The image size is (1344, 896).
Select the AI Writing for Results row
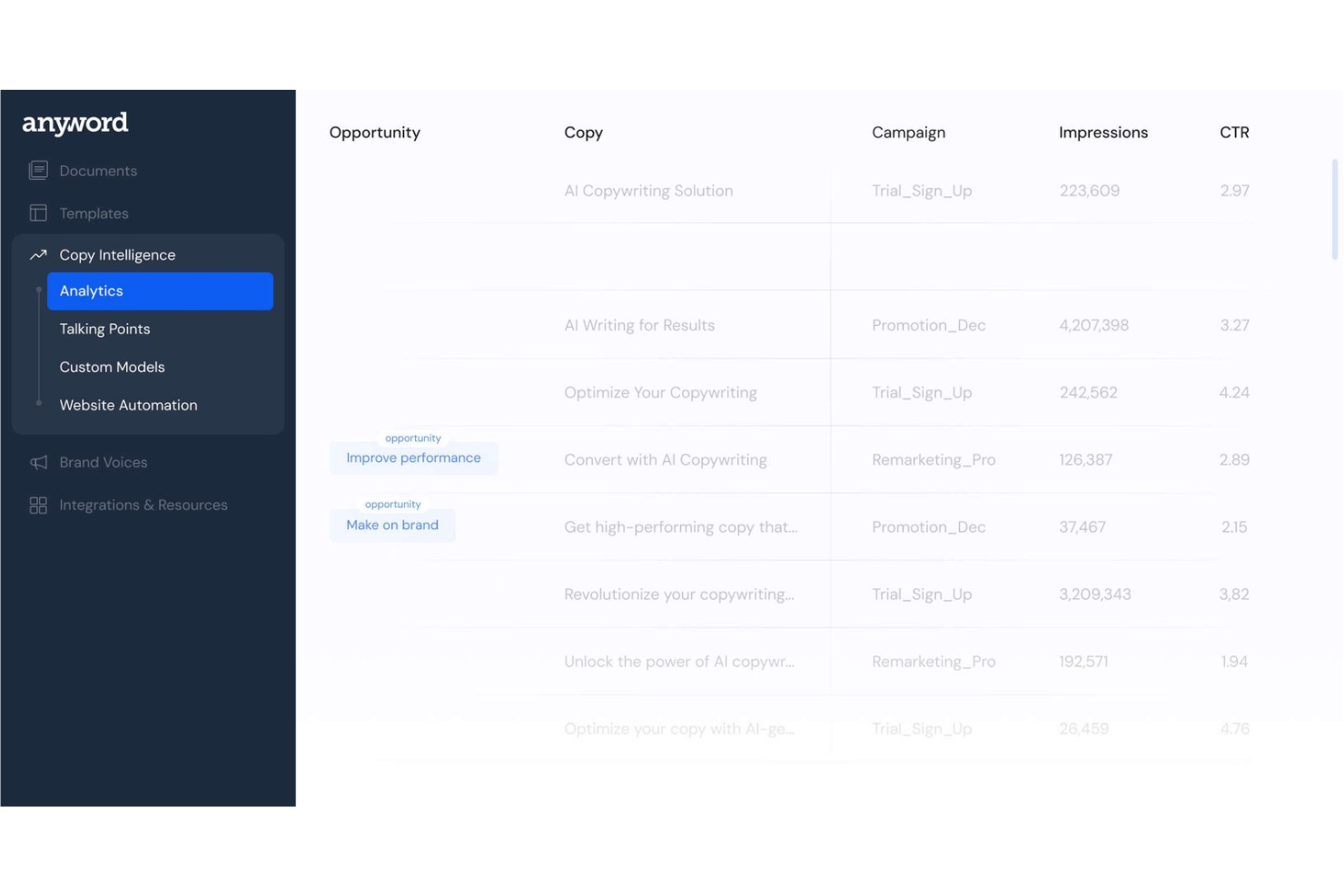(x=639, y=324)
